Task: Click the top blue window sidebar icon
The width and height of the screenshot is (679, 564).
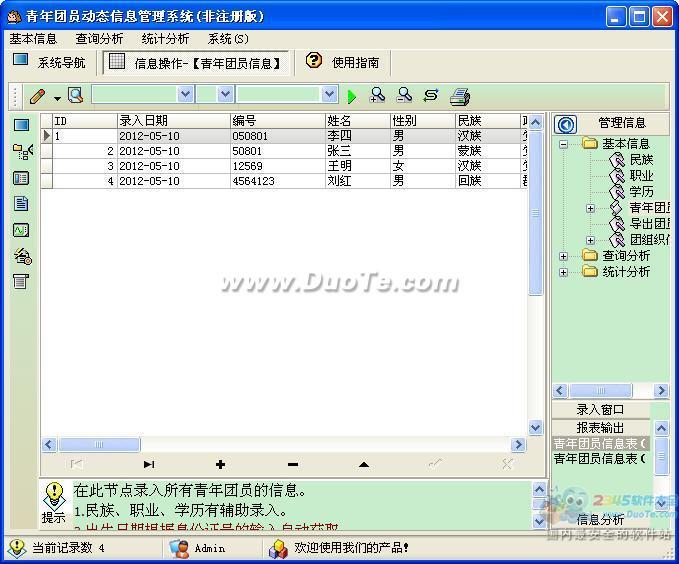Action: tap(21, 126)
